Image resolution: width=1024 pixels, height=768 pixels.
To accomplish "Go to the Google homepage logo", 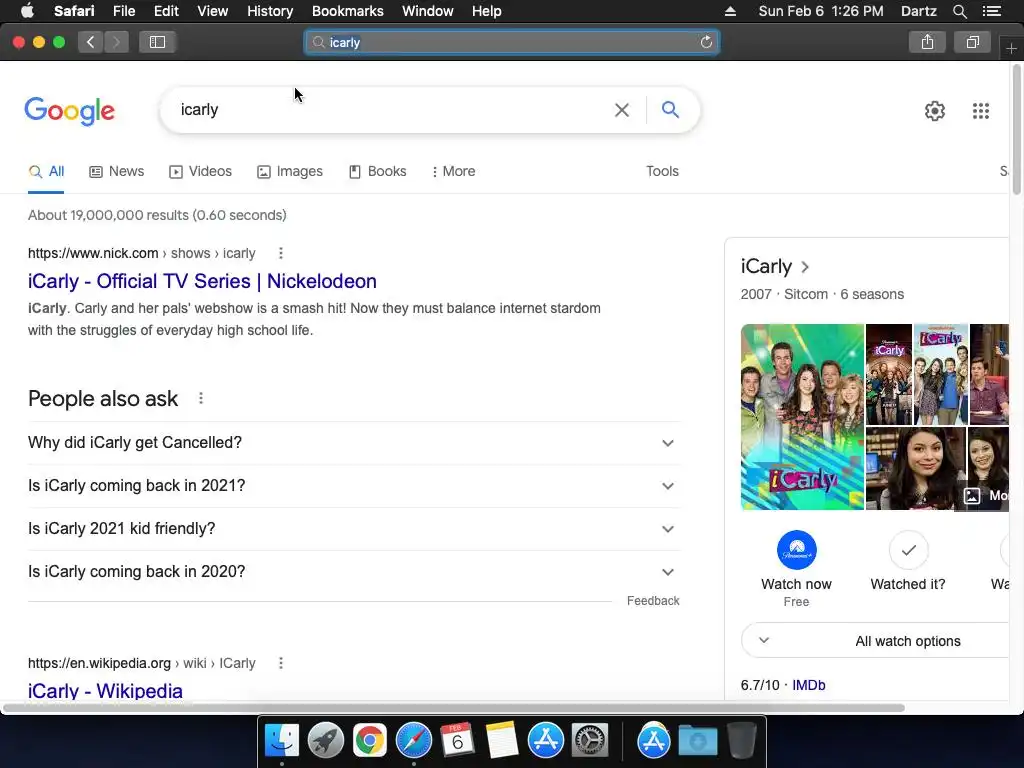I will (x=69, y=111).
